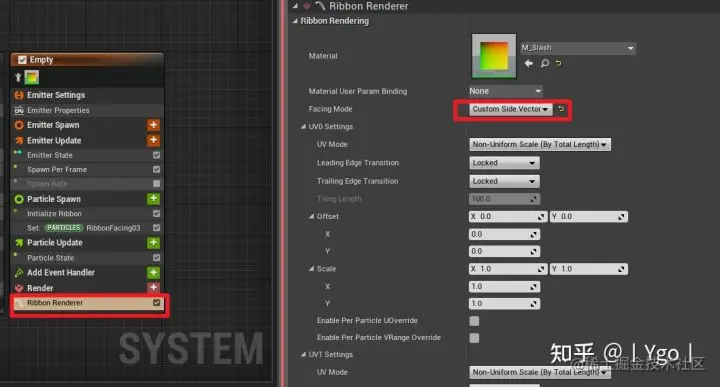Viewport: 720px width, 387px height.
Task: Open Leading Edge Transition dropdown
Action: 504,163
